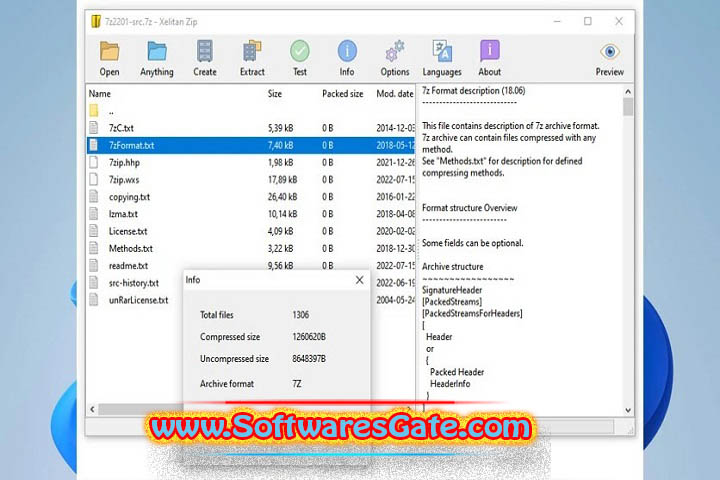Open Options gear icon
Viewport: 720px width, 480px height.
point(394,51)
